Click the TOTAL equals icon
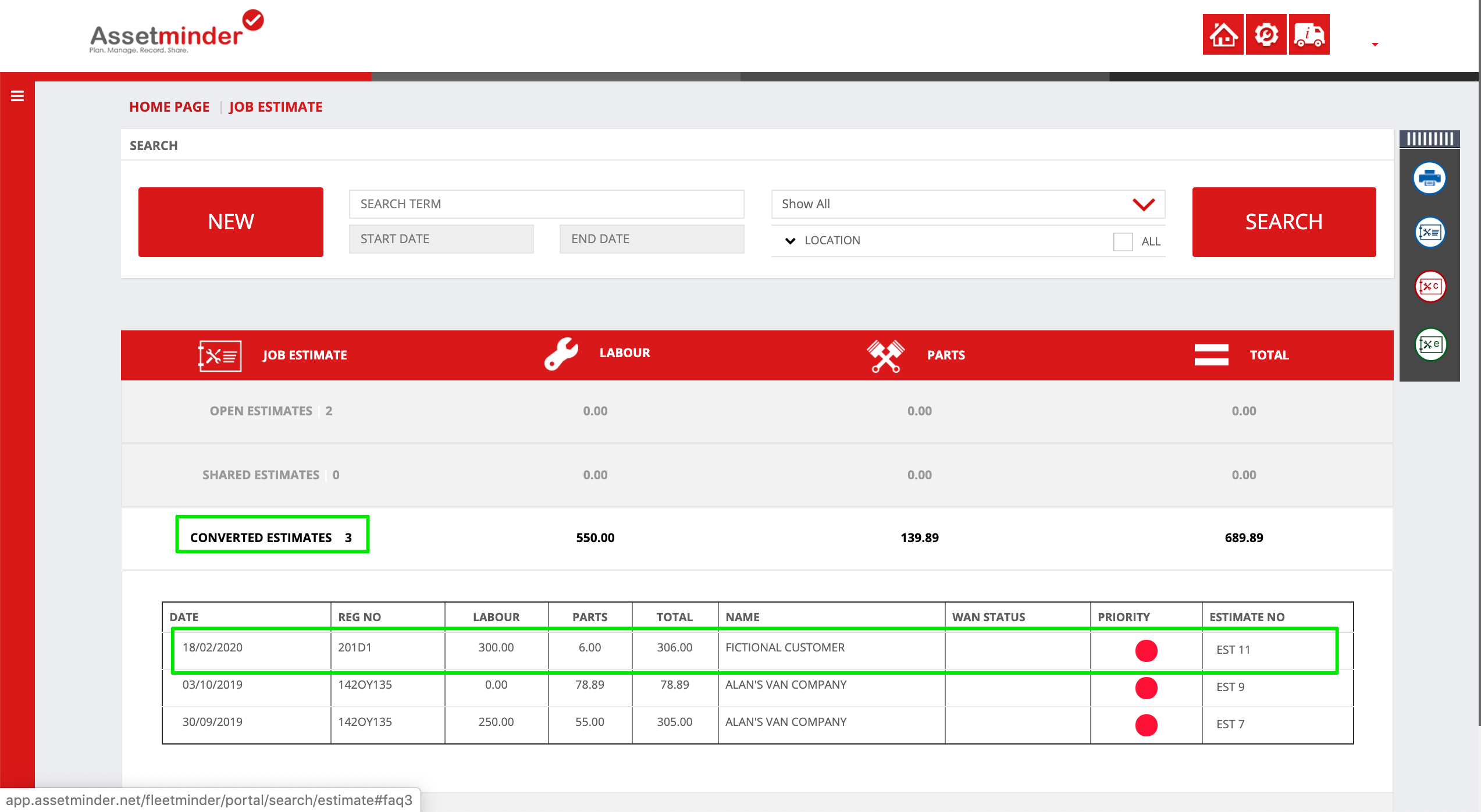This screenshot has width=1481, height=812. coord(1211,355)
